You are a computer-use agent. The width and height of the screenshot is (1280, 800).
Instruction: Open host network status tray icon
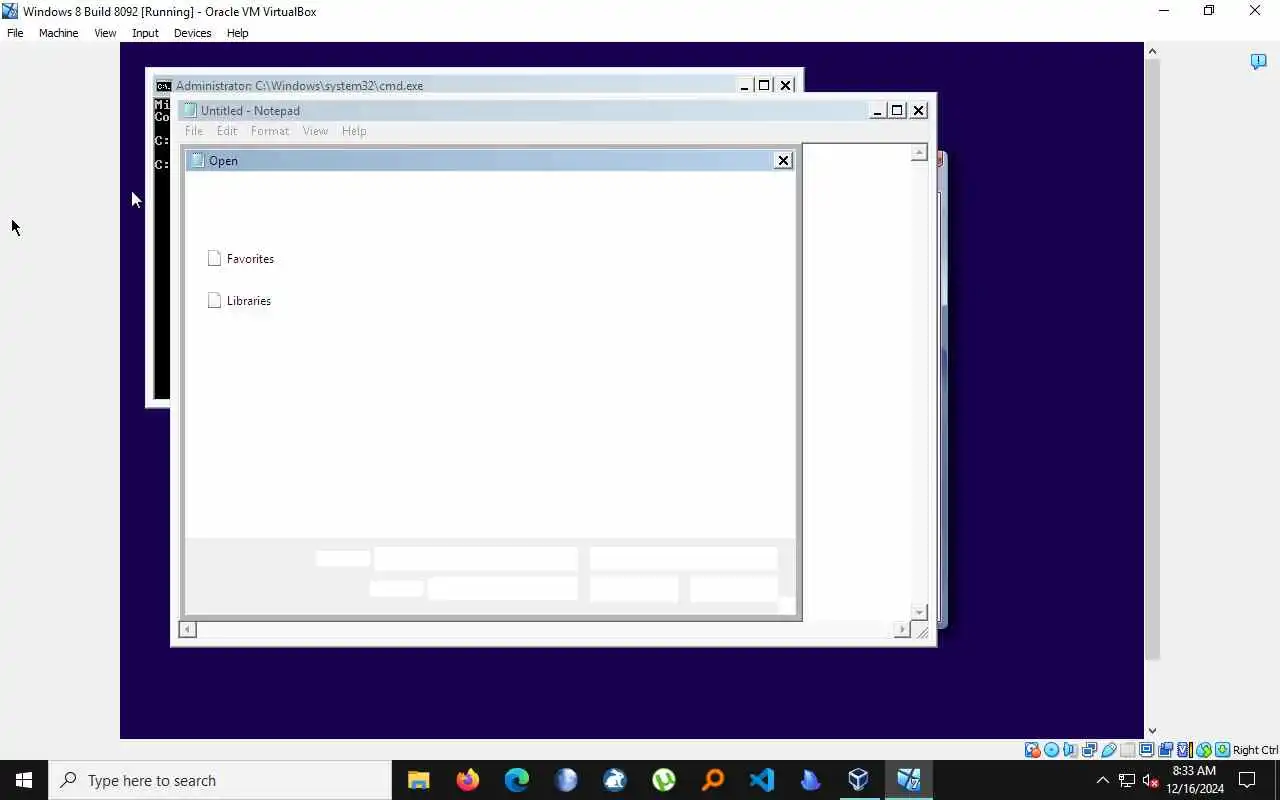point(1126,780)
